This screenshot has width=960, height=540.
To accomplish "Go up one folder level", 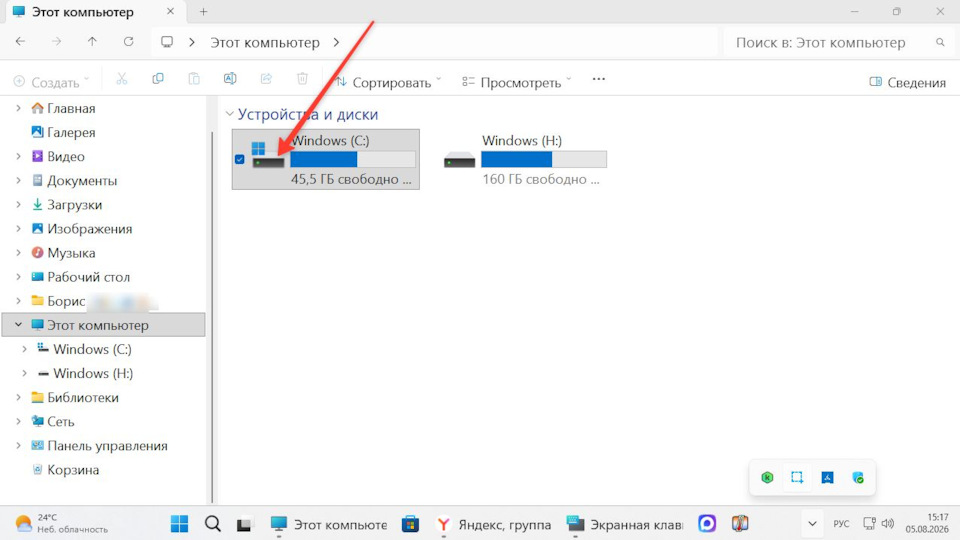I will [x=92, y=42].
